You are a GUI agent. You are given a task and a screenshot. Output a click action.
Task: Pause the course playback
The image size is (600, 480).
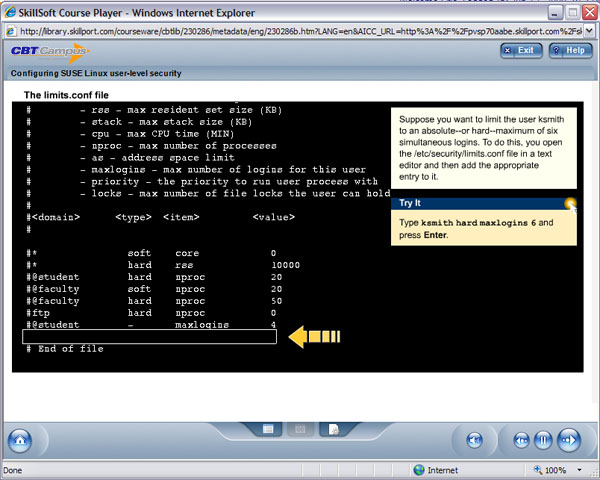coord(544,440)
